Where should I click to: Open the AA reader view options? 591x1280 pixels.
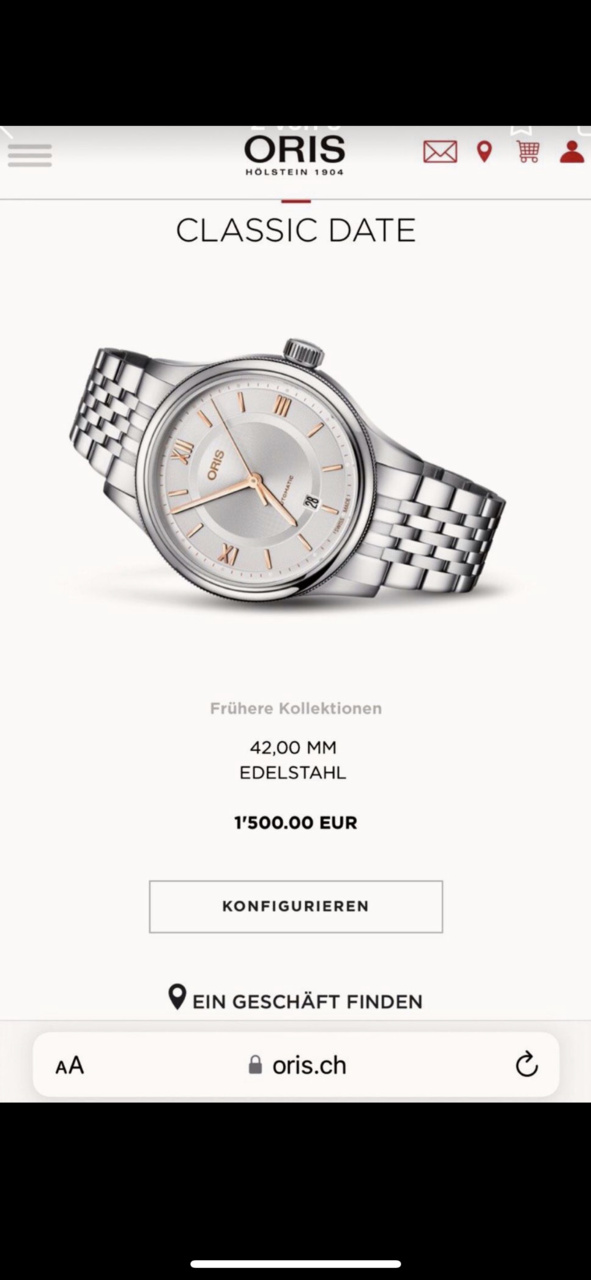click(x=70, y=1066)
